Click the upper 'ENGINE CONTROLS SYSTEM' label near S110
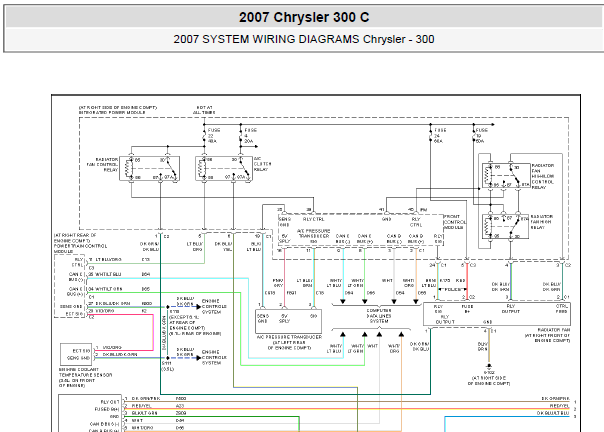This screenshot has height=432, width=604. [214, 306]
